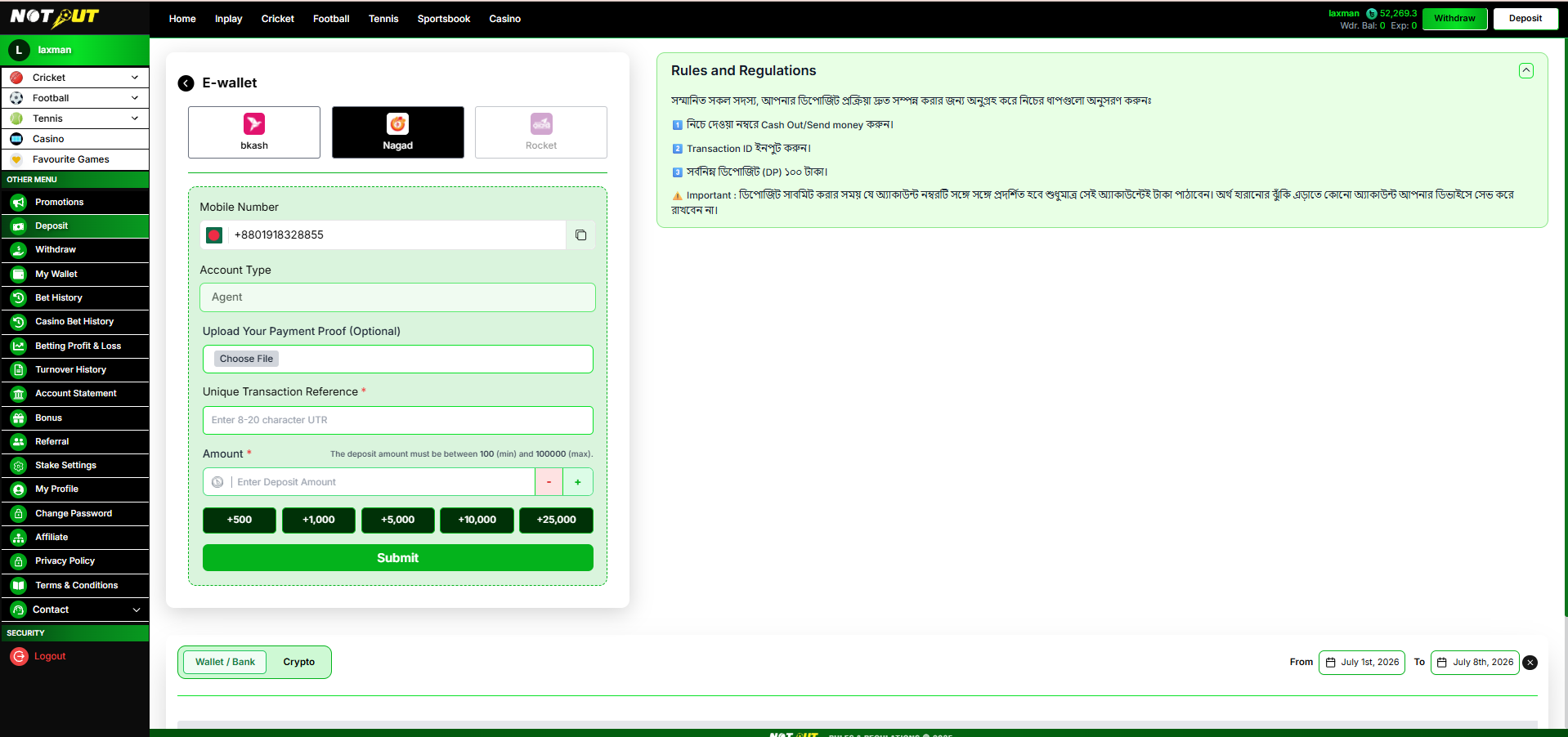Click the Unique Transaction Reference input
Image resolution: width=1568 pixels, height=737 pixels.
pyautogui.click(x=398, y=421)
